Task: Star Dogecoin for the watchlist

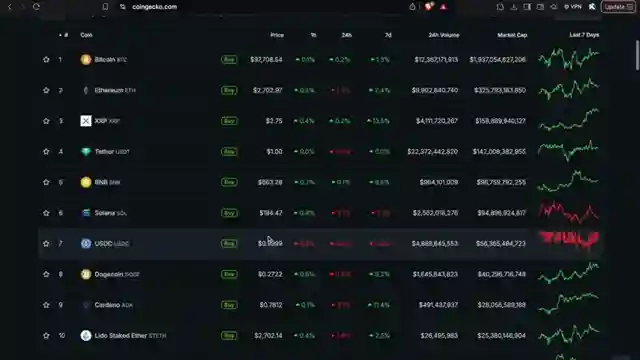Action: tap(46, 274)
